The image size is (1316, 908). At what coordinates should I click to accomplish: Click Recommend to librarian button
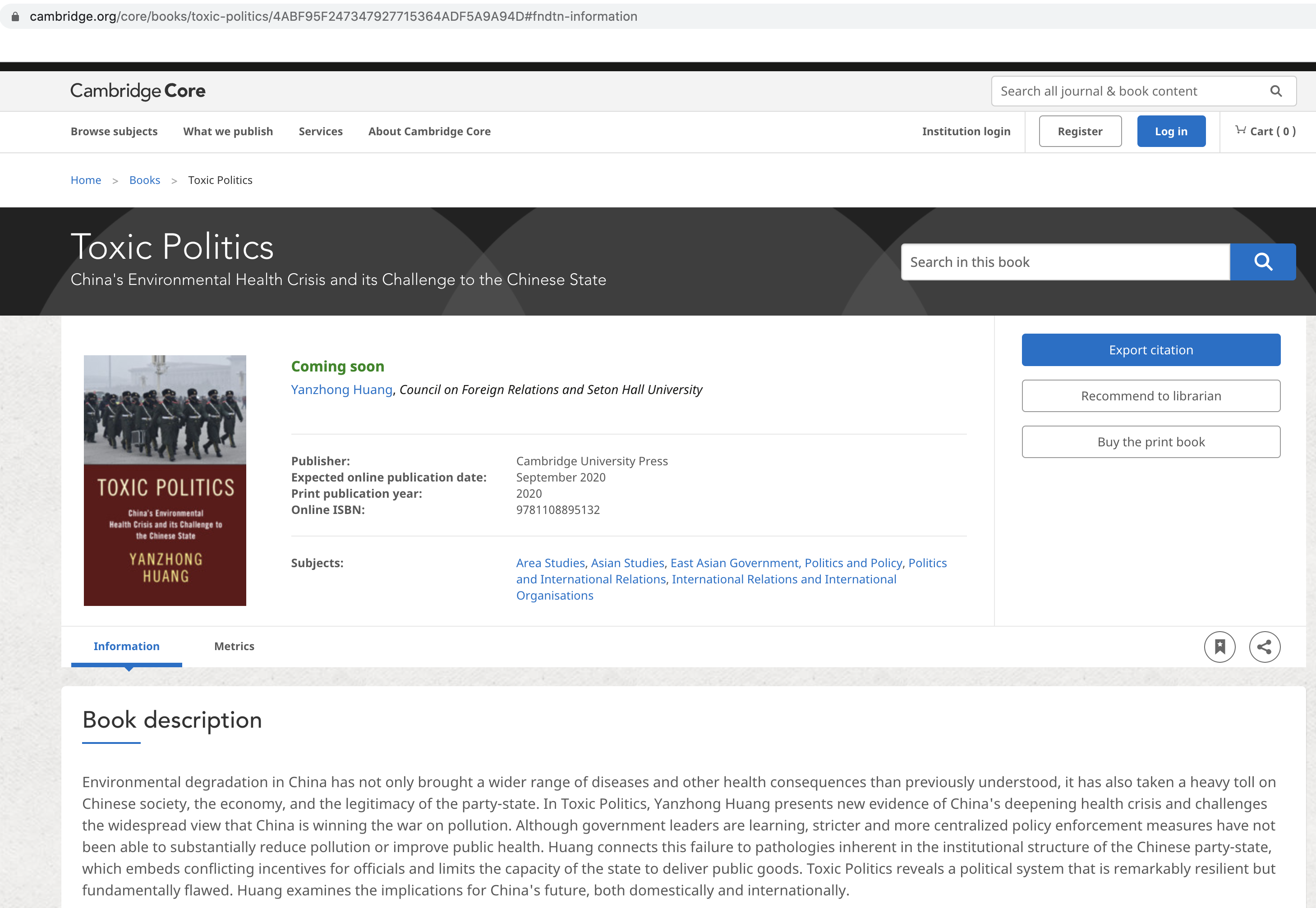pos(1150,396)
